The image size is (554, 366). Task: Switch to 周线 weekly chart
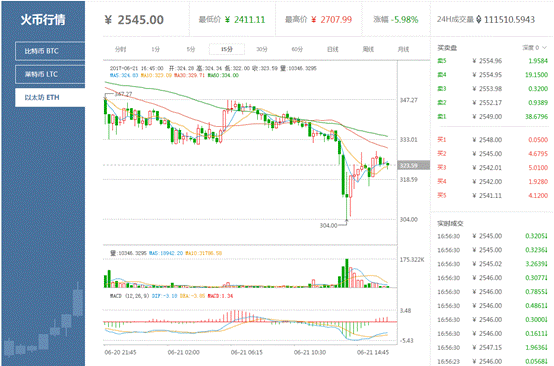pyautogui.click(x=368, y=49)
